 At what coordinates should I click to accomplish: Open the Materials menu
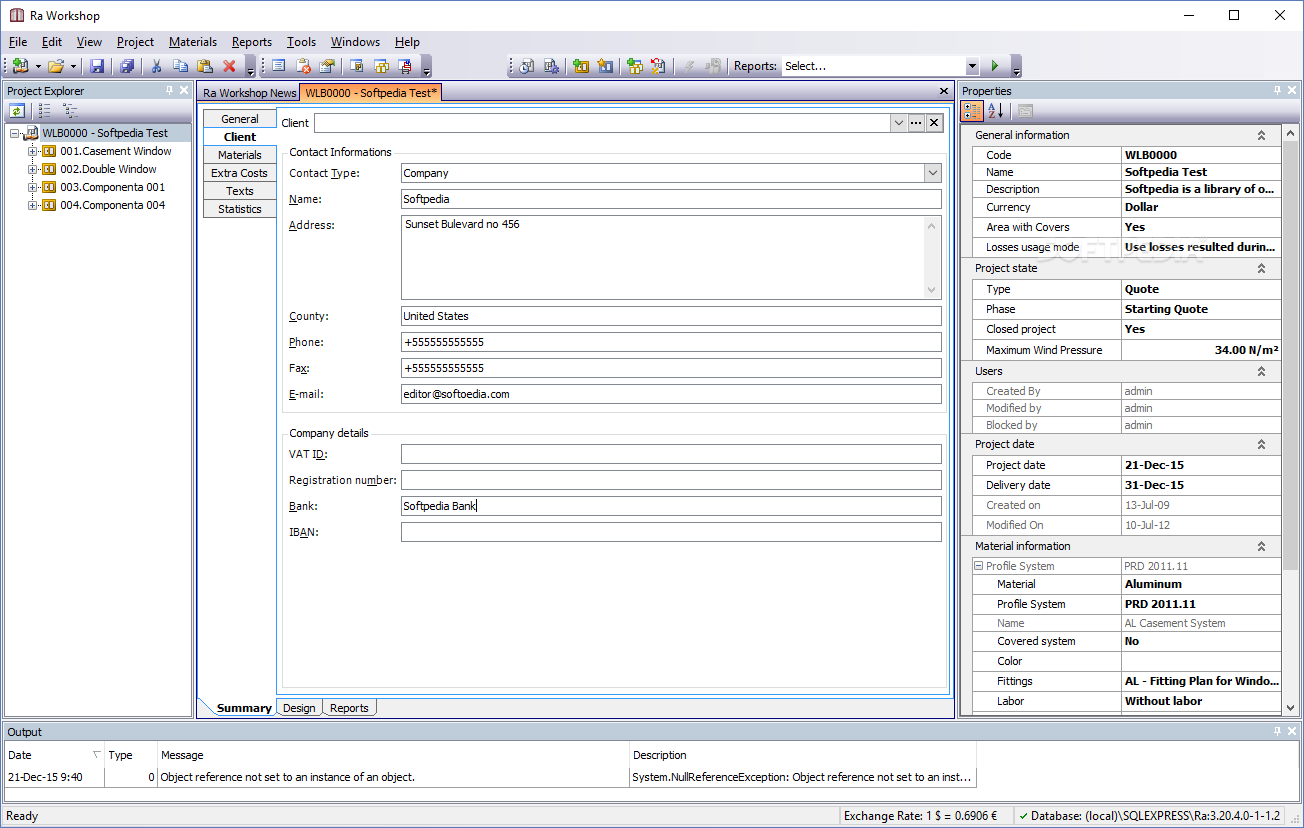coord(193,42)
